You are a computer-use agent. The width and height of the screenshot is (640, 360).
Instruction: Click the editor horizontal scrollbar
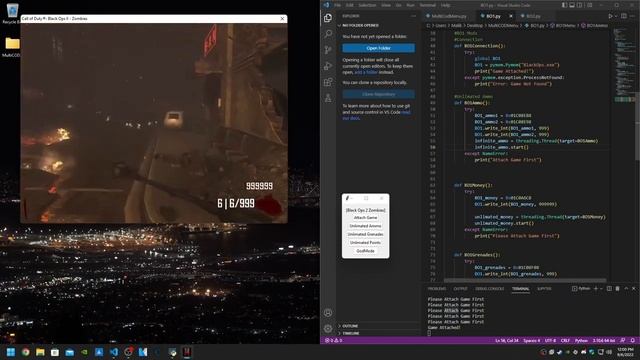[524, 280]
